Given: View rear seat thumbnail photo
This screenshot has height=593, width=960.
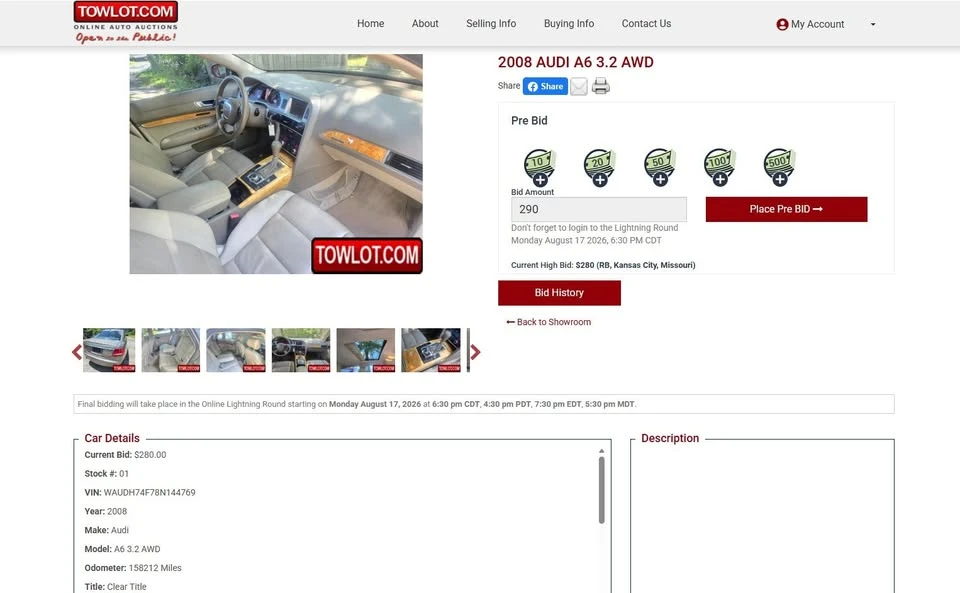Looking at the screenshot, I should [x=171, y=350].
